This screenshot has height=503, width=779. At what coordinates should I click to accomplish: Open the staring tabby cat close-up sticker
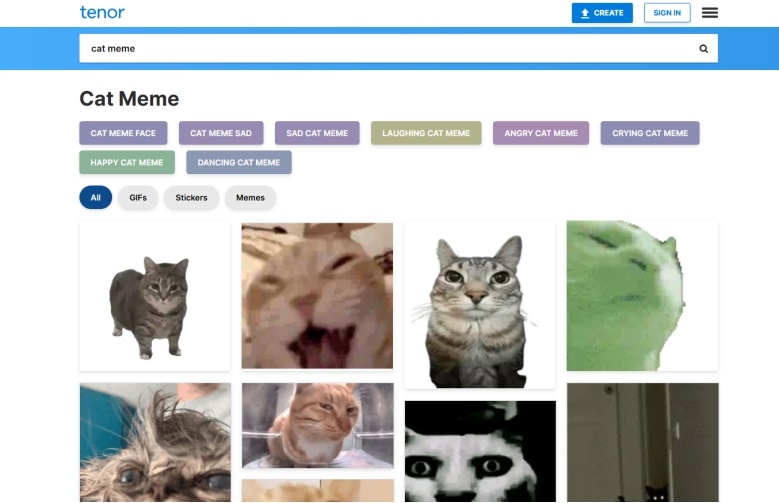pyautogui.click(x=479, y=305)
